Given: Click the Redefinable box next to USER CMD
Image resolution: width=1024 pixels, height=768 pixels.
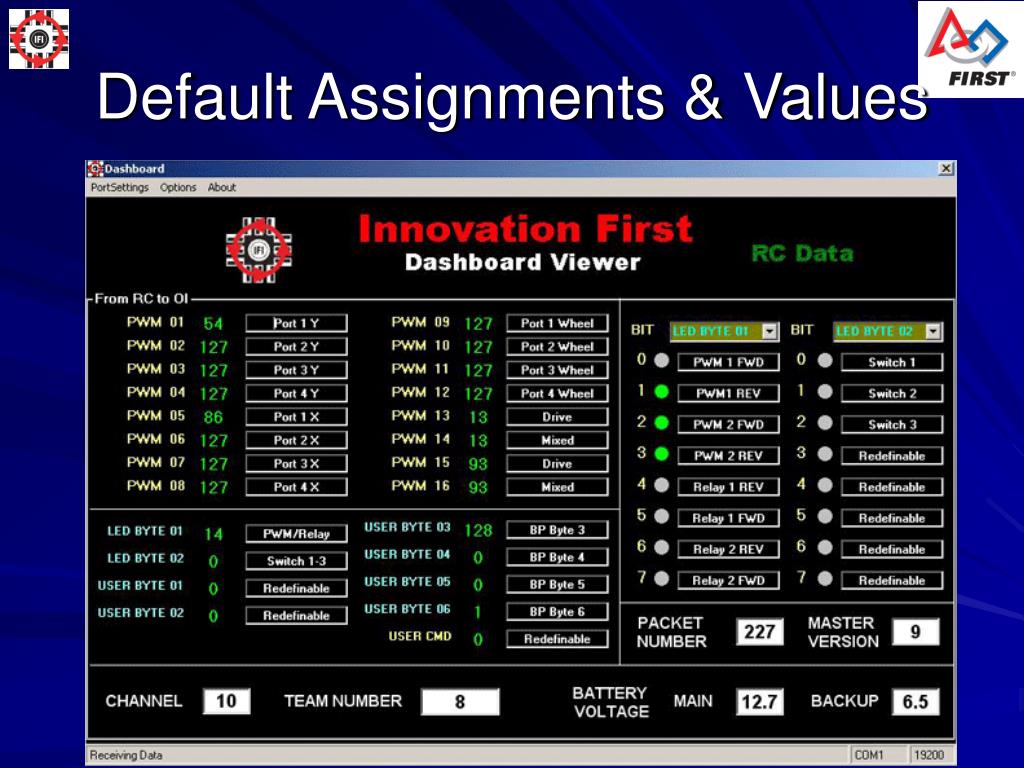Looking at the screenshot, I should click(x=557, y=639).
